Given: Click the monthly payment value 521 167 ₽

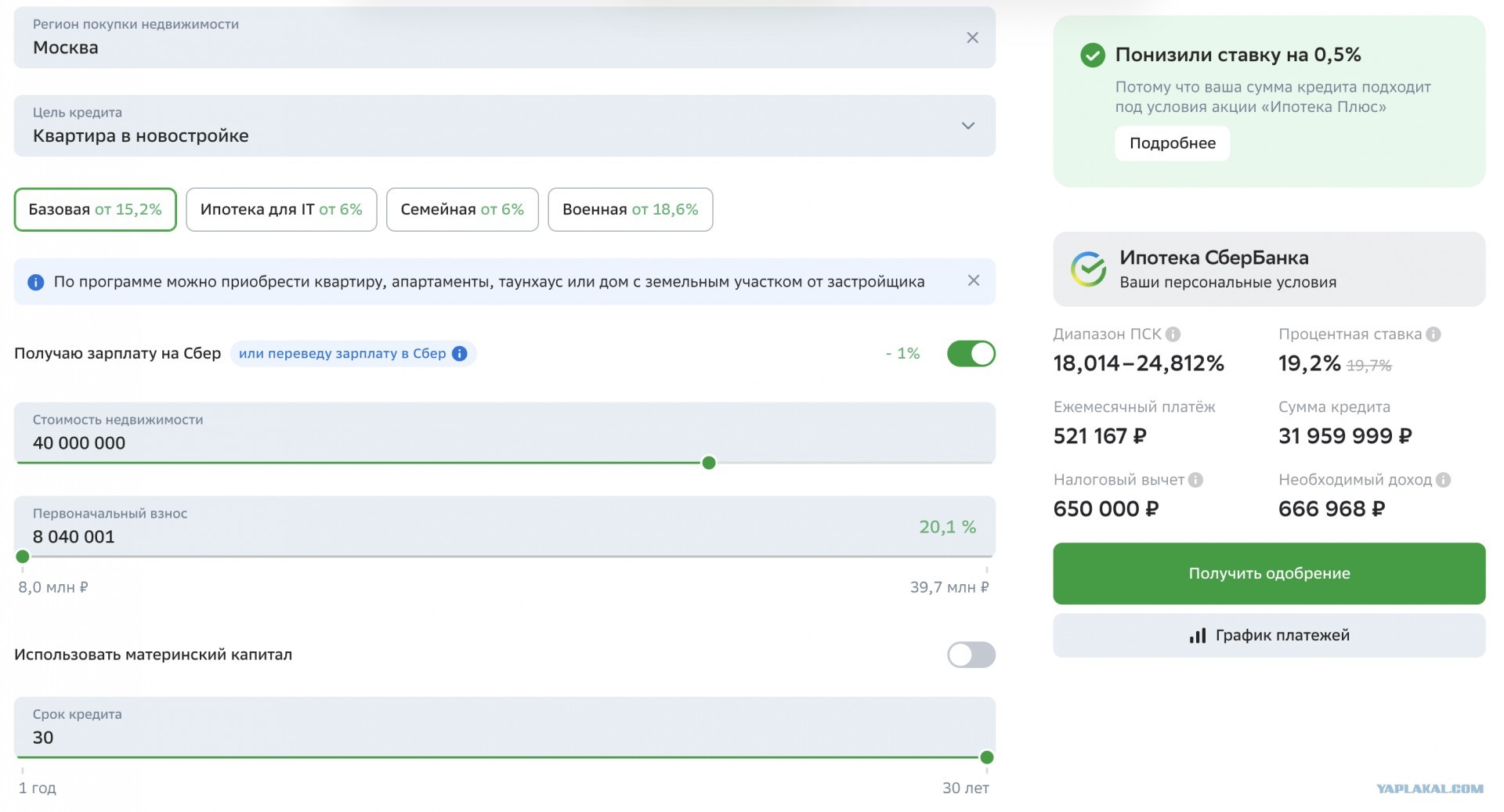Looking at the screenshot, I should pyautogui.click(x=1100, y=436).
